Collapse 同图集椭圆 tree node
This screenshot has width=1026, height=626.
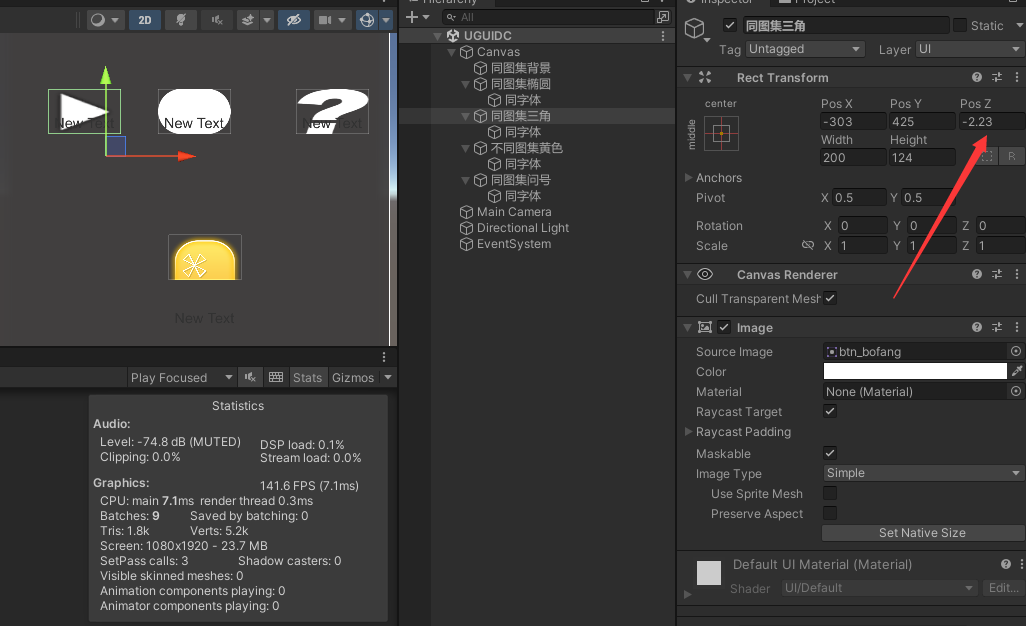(465, 84)
